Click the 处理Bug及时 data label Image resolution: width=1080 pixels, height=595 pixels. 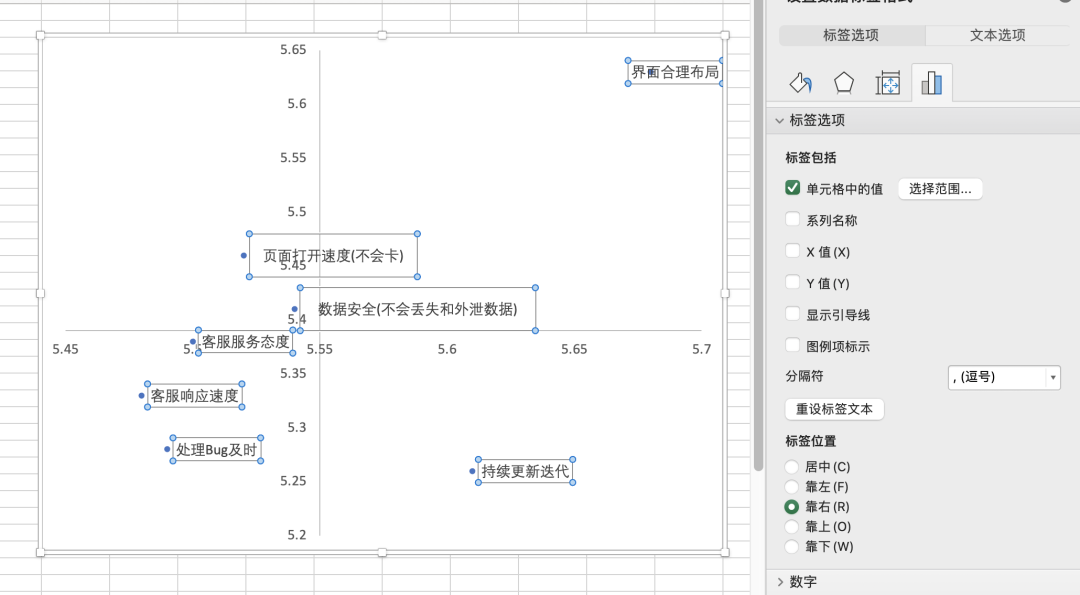pos(217,450)
